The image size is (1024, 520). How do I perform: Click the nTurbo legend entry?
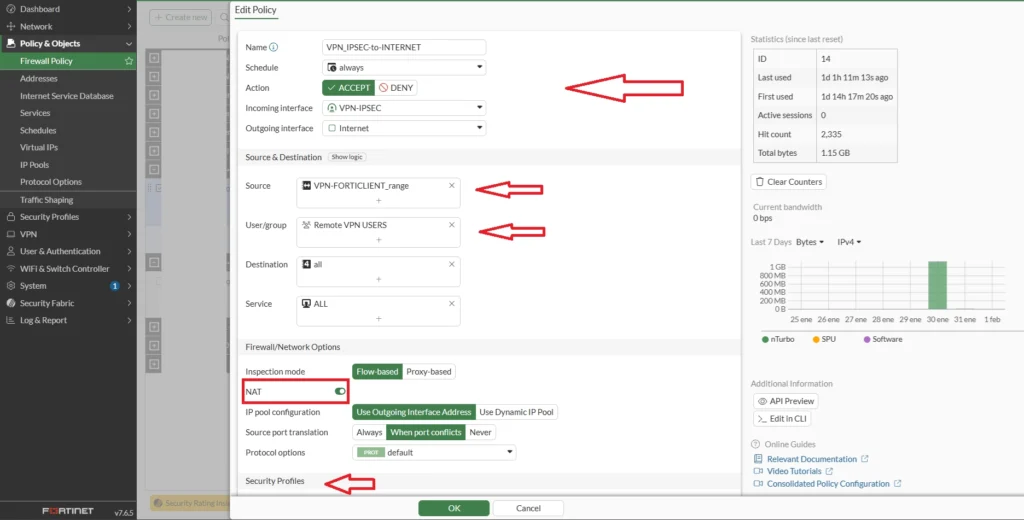pos(778,340)
